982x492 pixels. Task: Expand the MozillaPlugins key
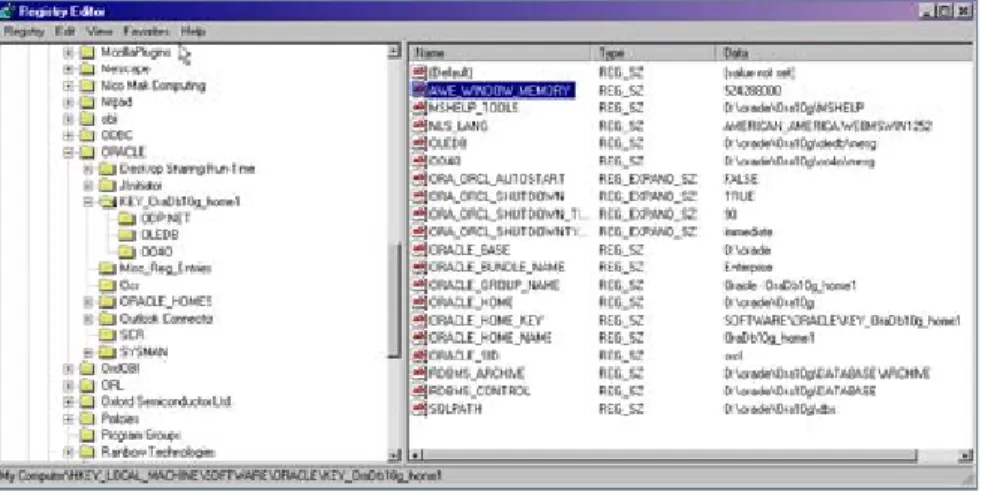[69, 53]
